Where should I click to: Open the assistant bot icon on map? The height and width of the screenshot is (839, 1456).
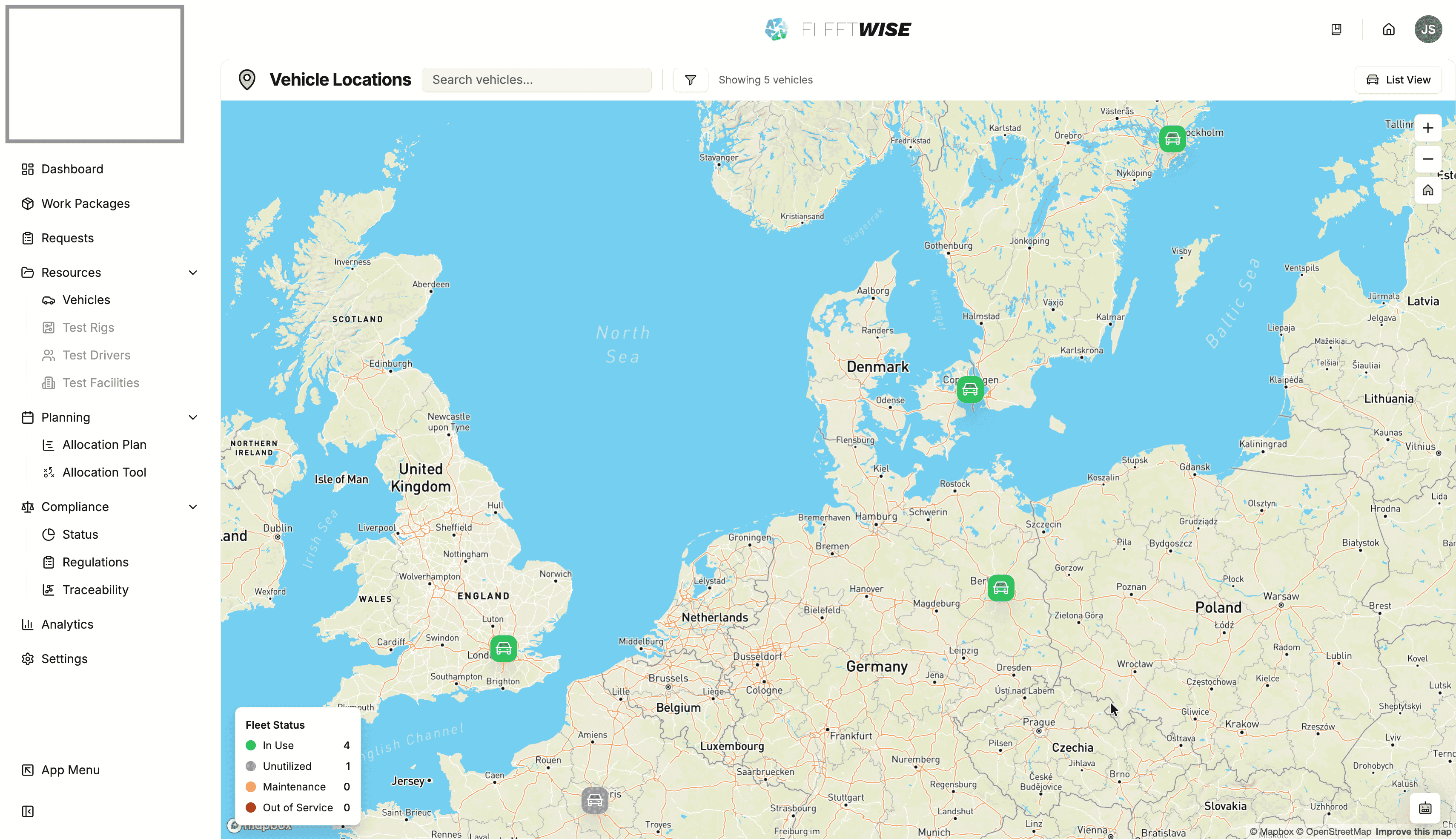[x=1425, y=808]
